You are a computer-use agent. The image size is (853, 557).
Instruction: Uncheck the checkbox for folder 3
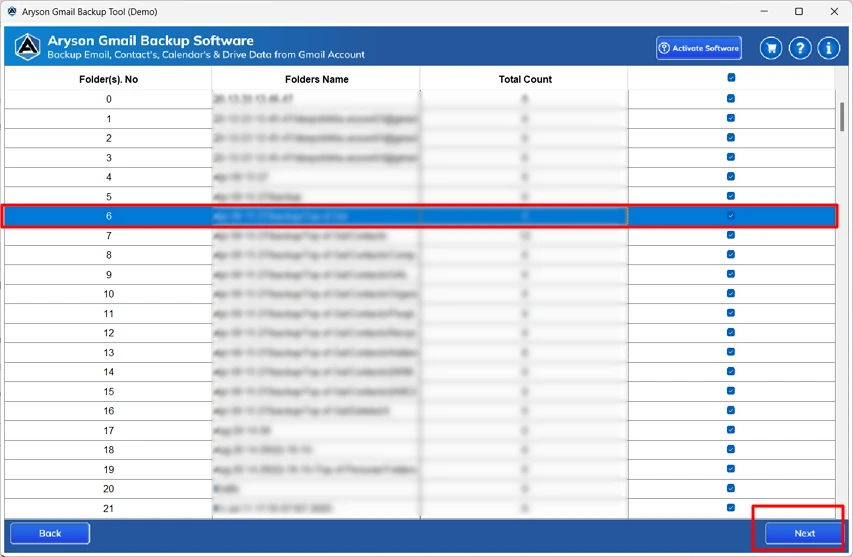tap(731, 157)
